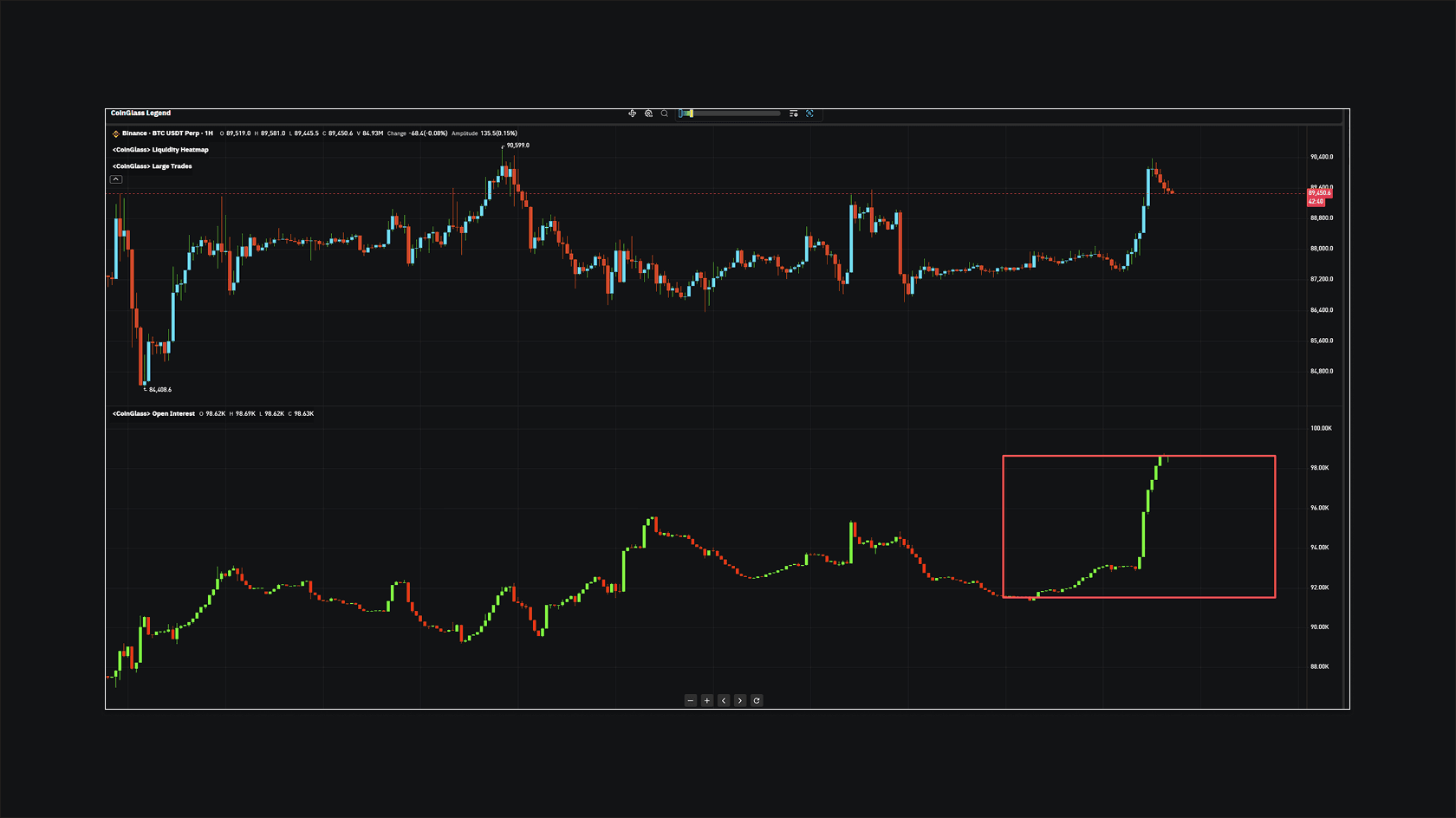Click the zoom-out minus button
The height and width of the screenshot is (818, 1456).
(690, 700)
